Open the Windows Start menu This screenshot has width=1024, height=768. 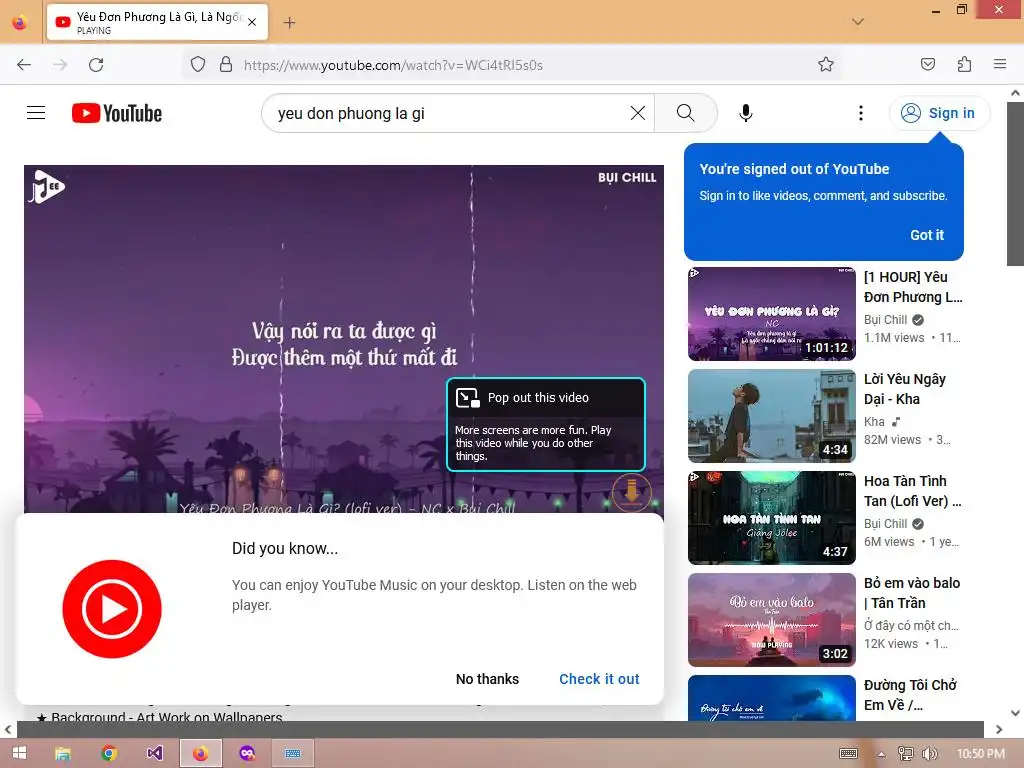pos(19,753)
